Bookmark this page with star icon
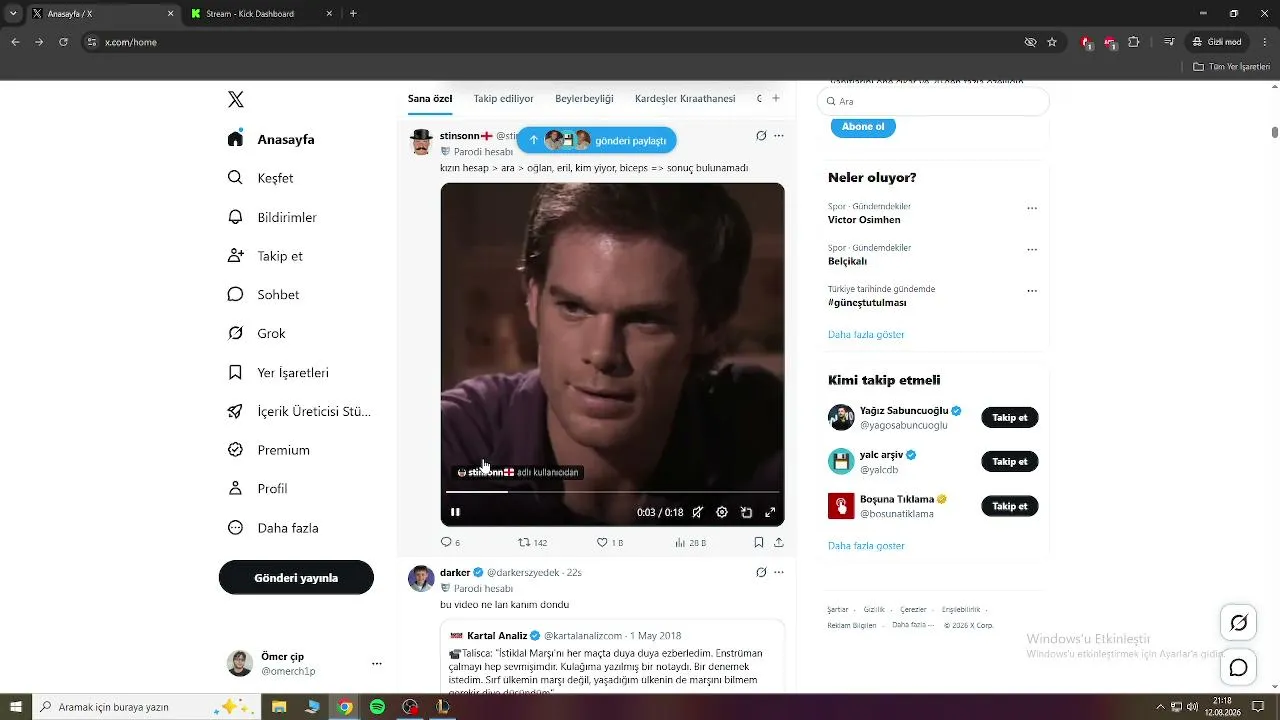The width and height of the screenshot is (1280, 720). point(1052,42)
